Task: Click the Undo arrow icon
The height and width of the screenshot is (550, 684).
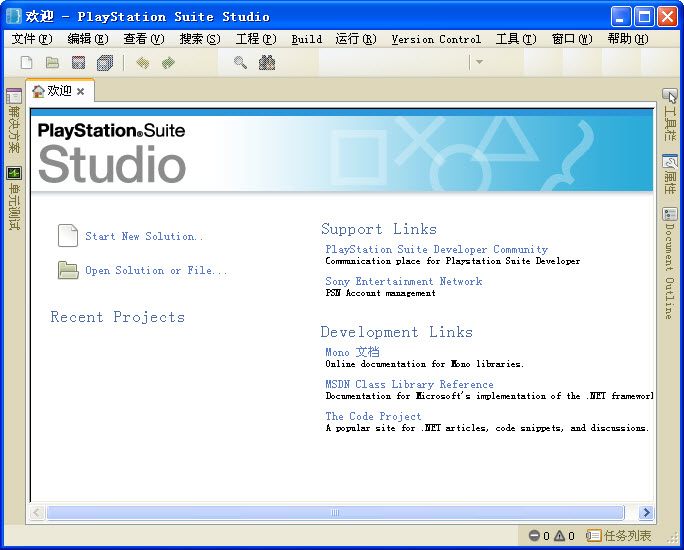Action: point(143,63)
